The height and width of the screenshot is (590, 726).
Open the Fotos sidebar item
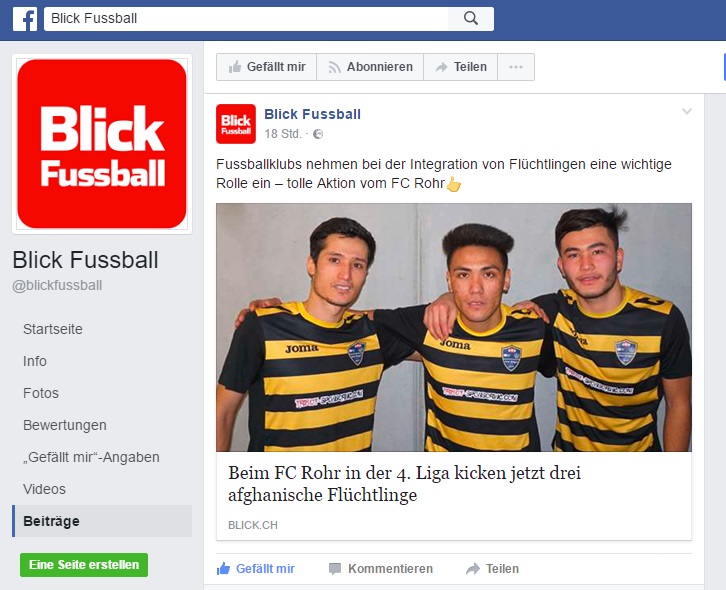point(41,393)
